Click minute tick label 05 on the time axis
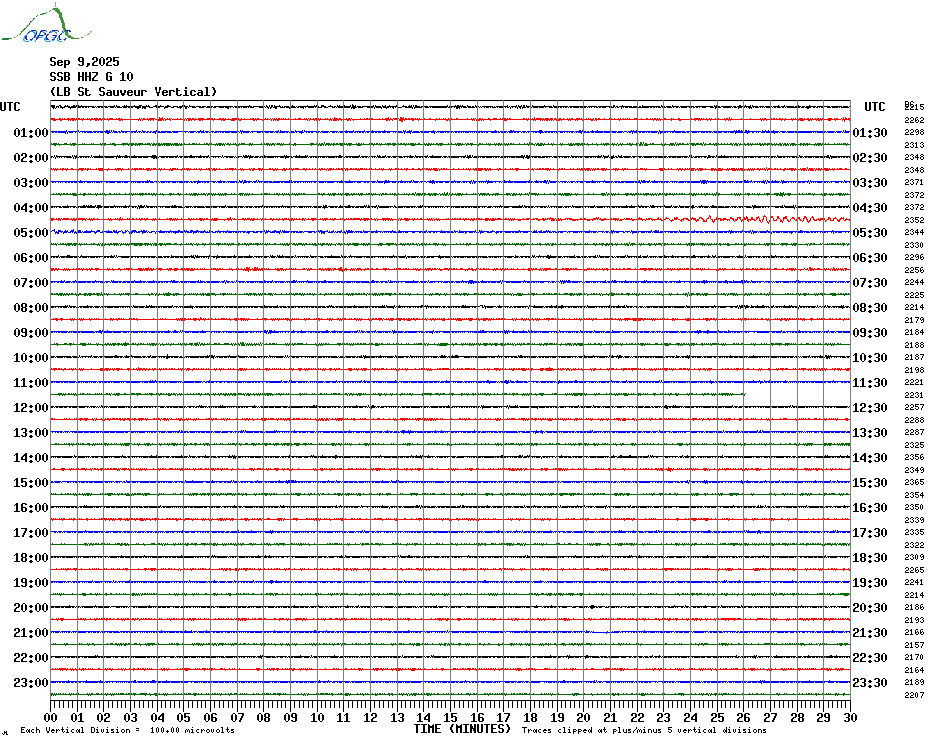930x744 pixels. pyautogui.click(x=184, y=717)
